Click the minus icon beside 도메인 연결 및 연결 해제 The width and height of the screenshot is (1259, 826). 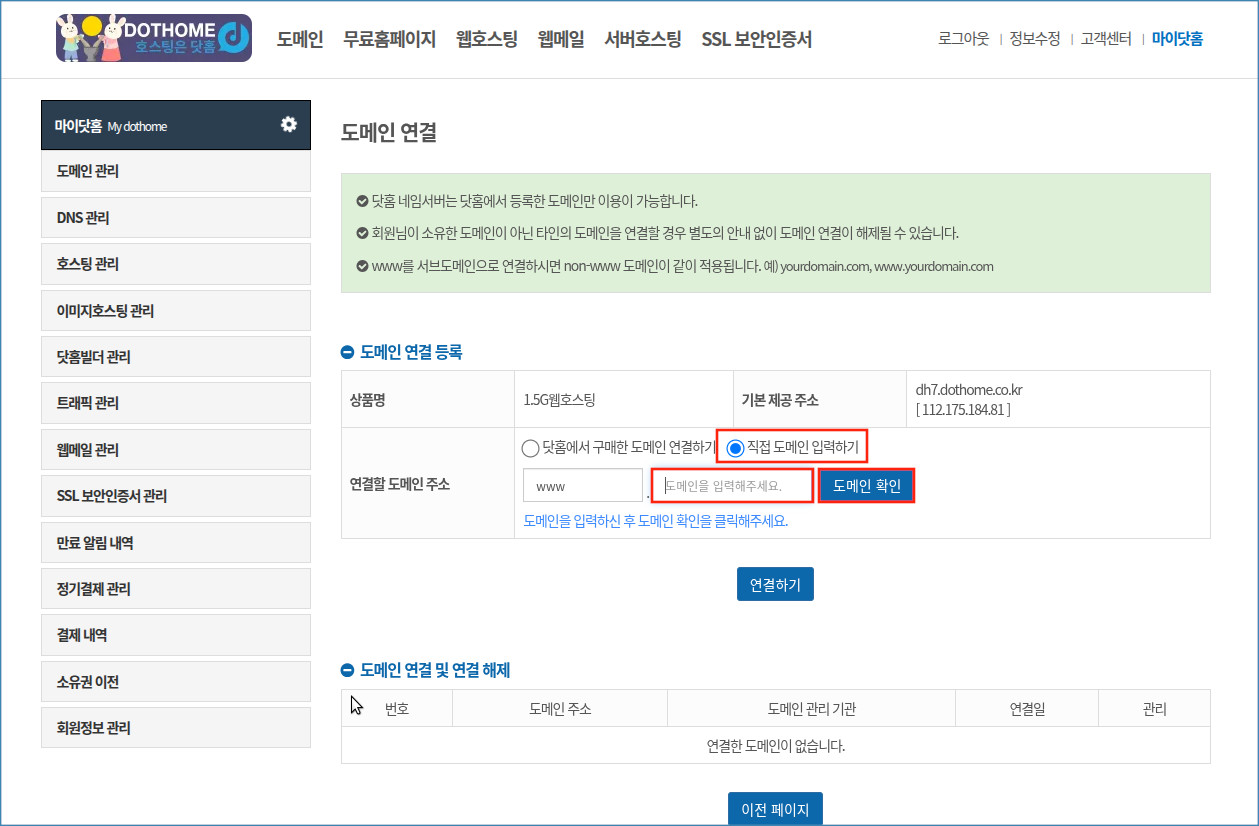tap(348, 670)
